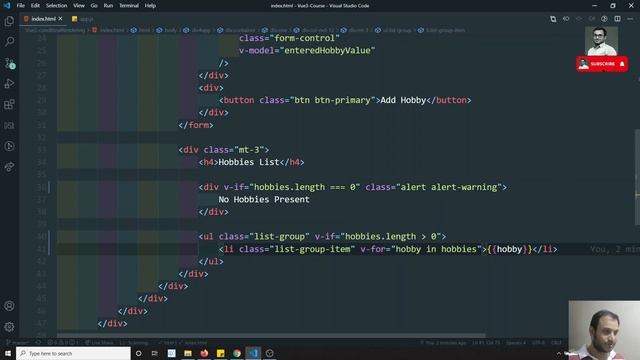Screen dimensions: 640x360
Task: Open the Terminal menu
Action: [x=129, y=6]
